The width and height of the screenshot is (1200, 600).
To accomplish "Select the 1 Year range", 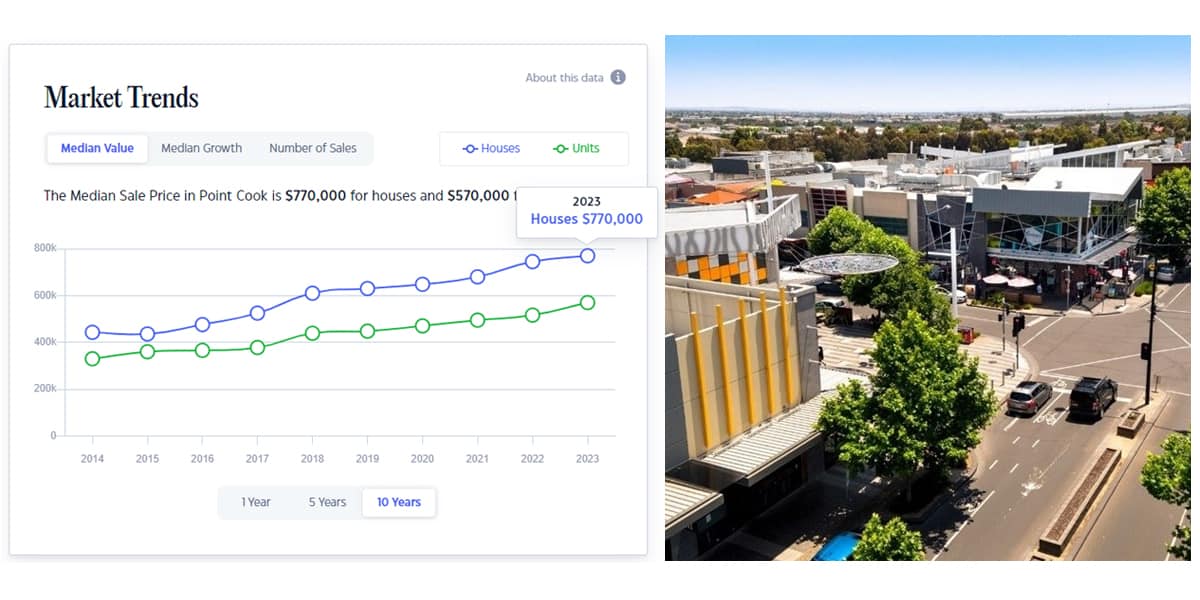I will (x=256, y=502).
